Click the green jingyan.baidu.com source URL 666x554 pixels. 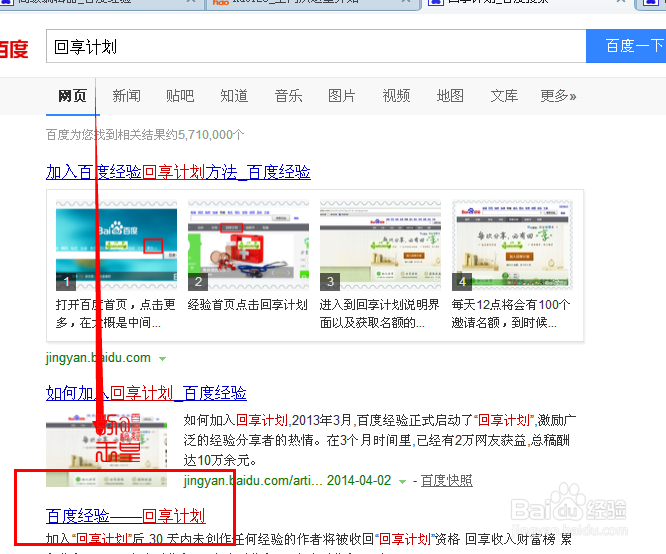98,358
